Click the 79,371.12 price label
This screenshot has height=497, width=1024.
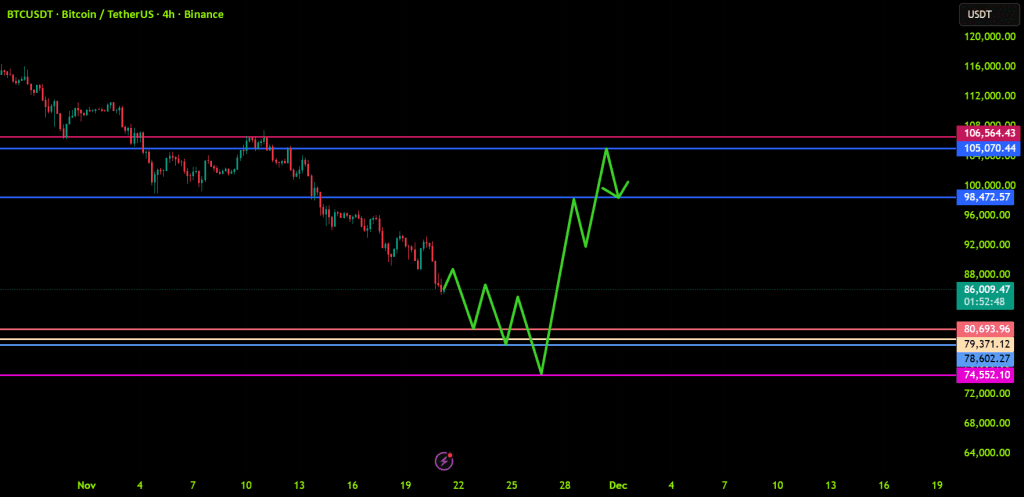click(x=986, y=344)
